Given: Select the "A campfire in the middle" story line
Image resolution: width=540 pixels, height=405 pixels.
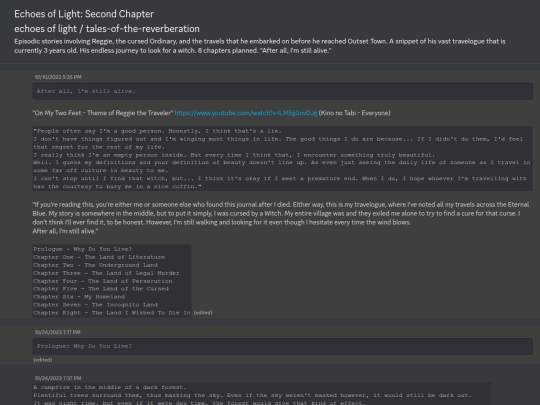Looking at the screenshot, I should (x=110, y=387).
